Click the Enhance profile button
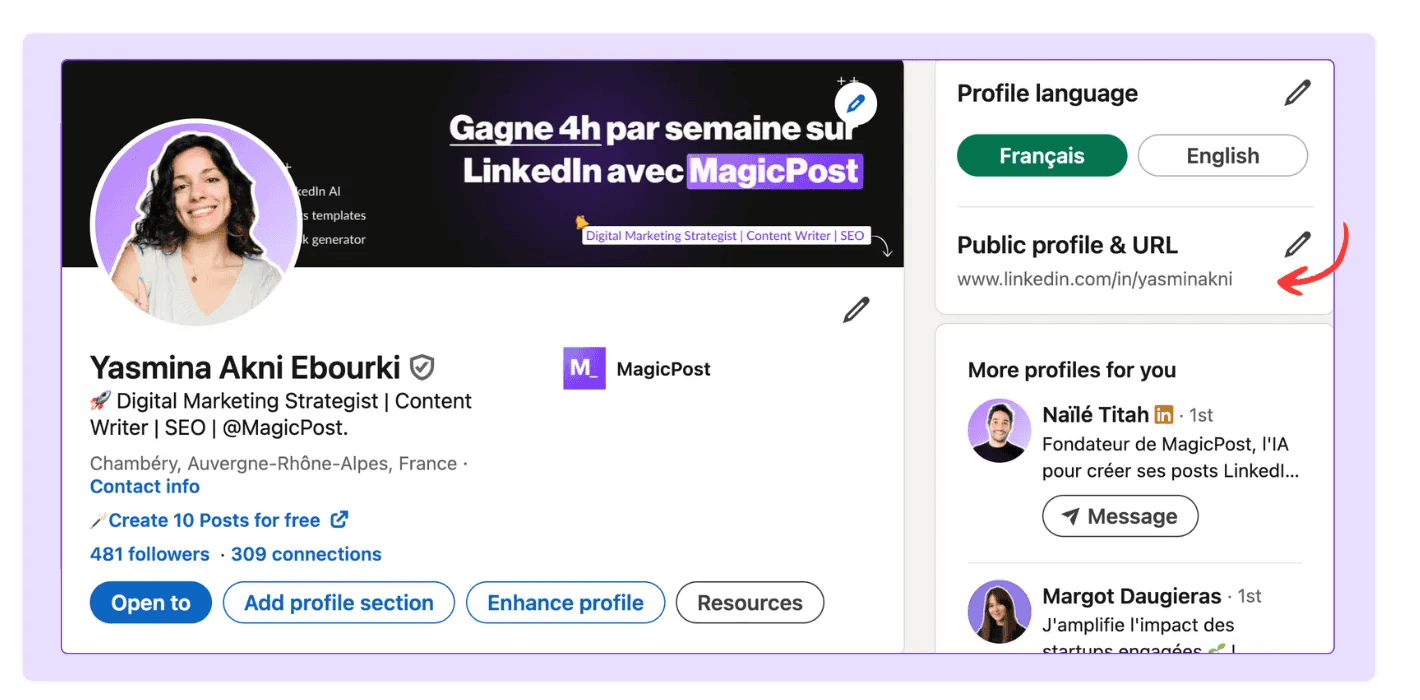 click(565, 603)
